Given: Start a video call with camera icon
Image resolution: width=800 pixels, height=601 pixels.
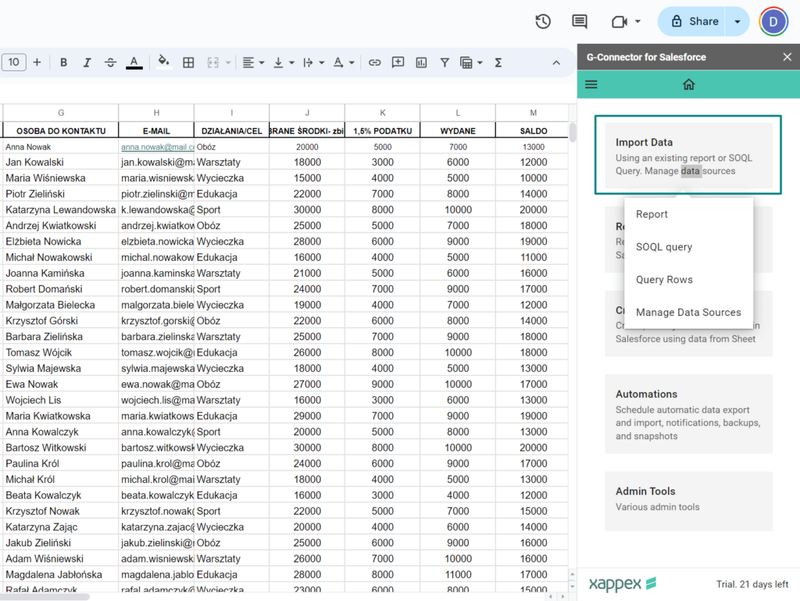Looking at the screenshot, I should tap(619, 21).
